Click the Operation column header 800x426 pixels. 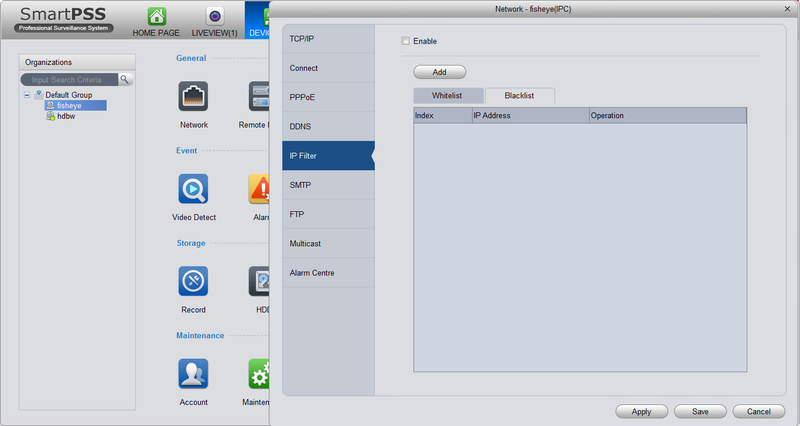click(x=668, y=115)
